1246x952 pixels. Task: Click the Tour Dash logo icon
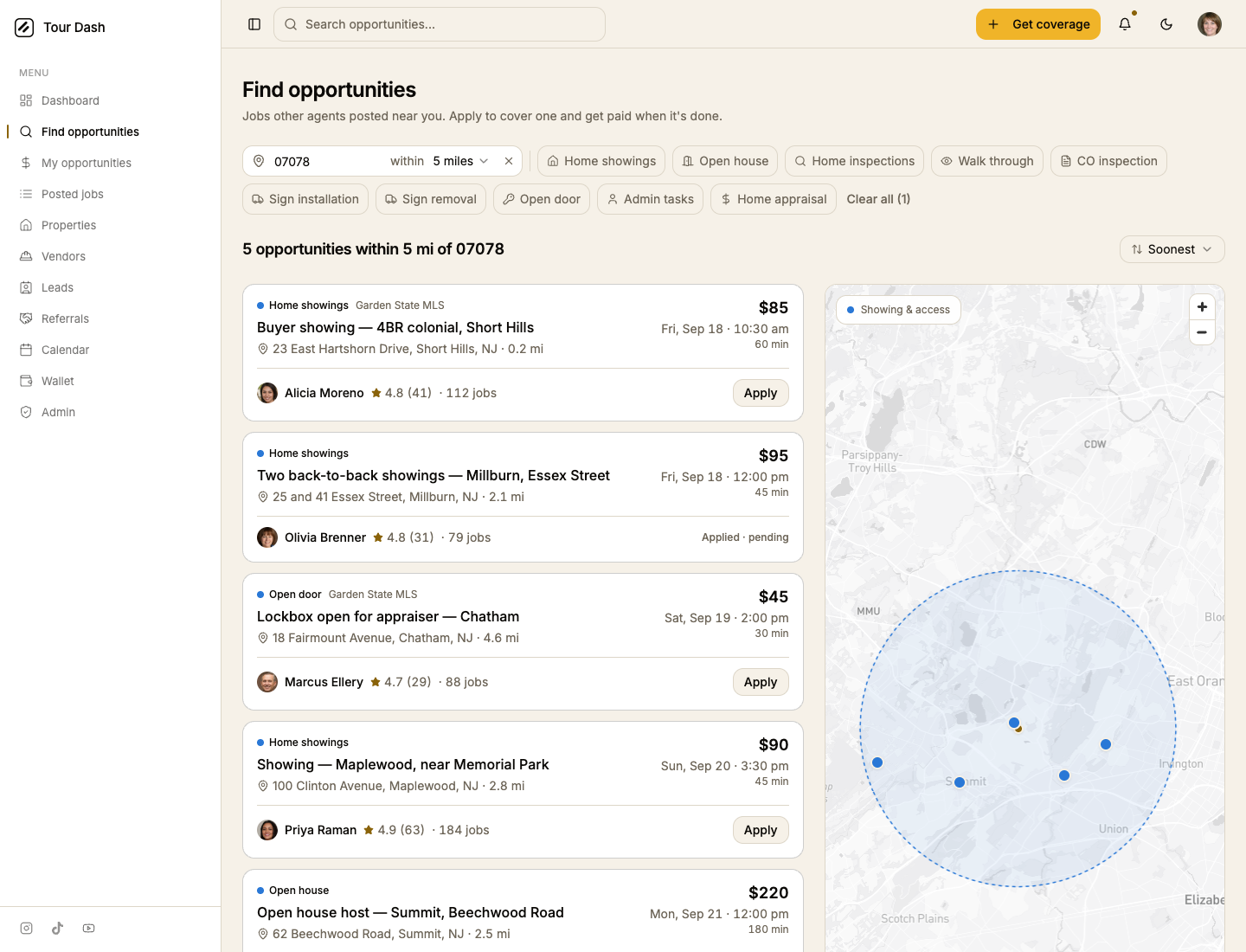click(x=24, y=28)
